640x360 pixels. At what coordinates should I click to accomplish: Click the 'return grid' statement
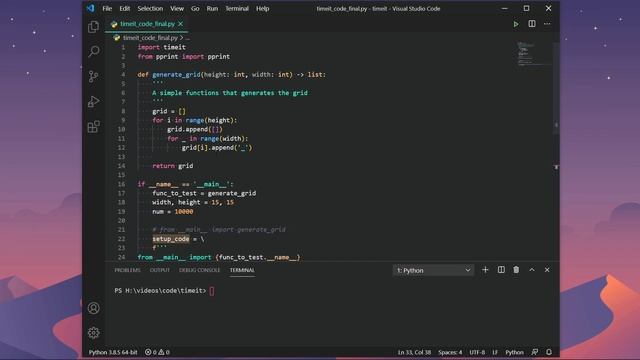(x=173, y=166)
